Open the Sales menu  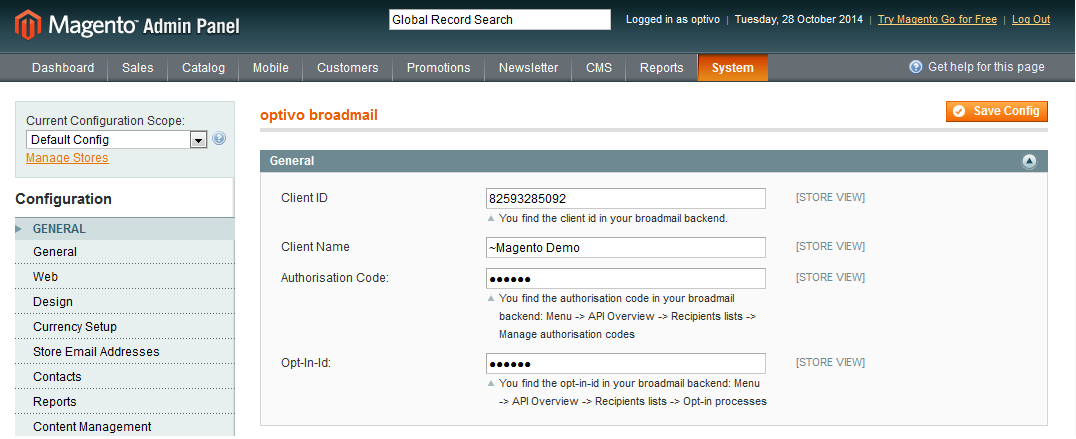[138, 68]
